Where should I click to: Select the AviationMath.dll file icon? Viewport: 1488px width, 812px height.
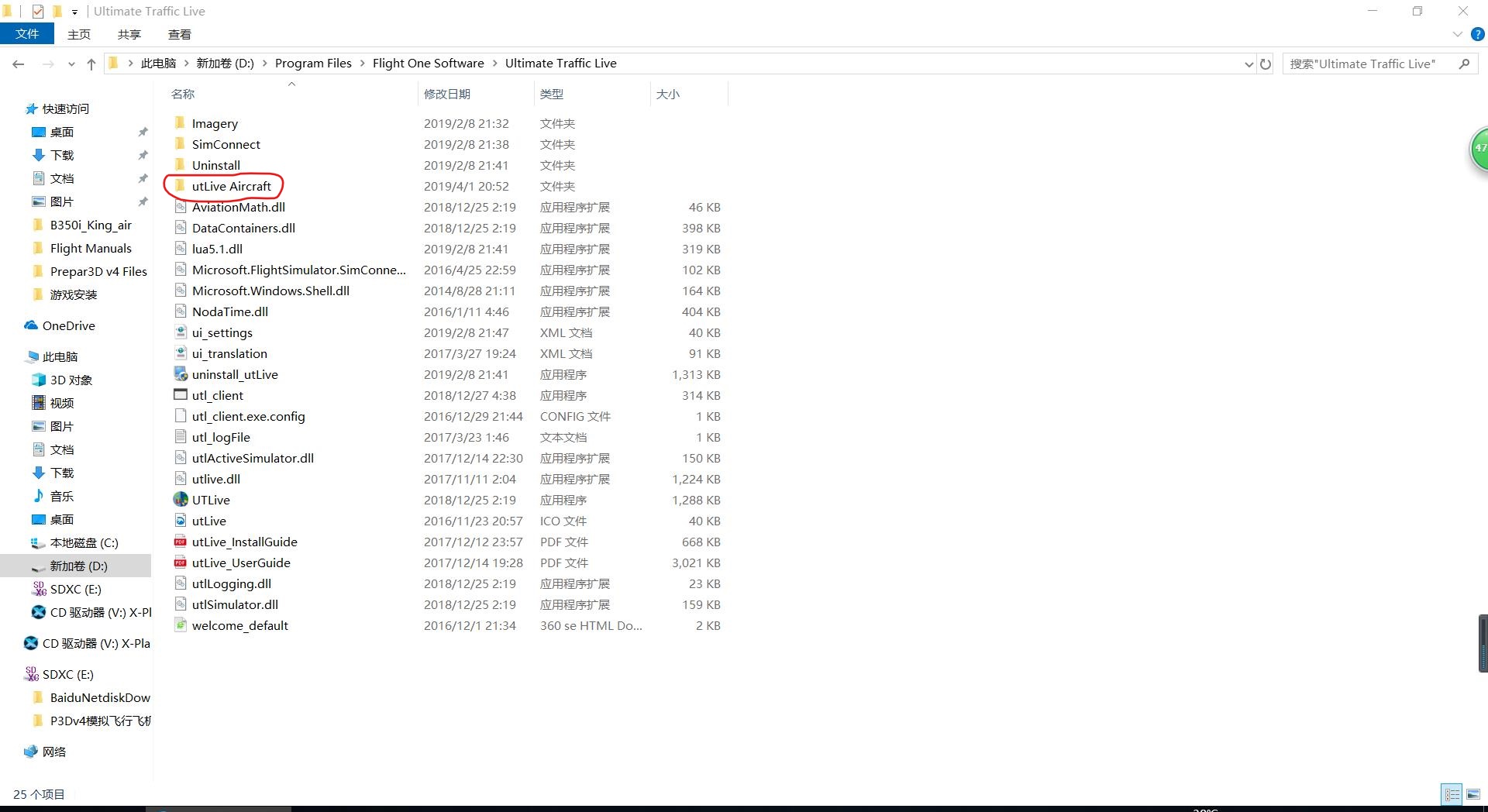point(181,207)
